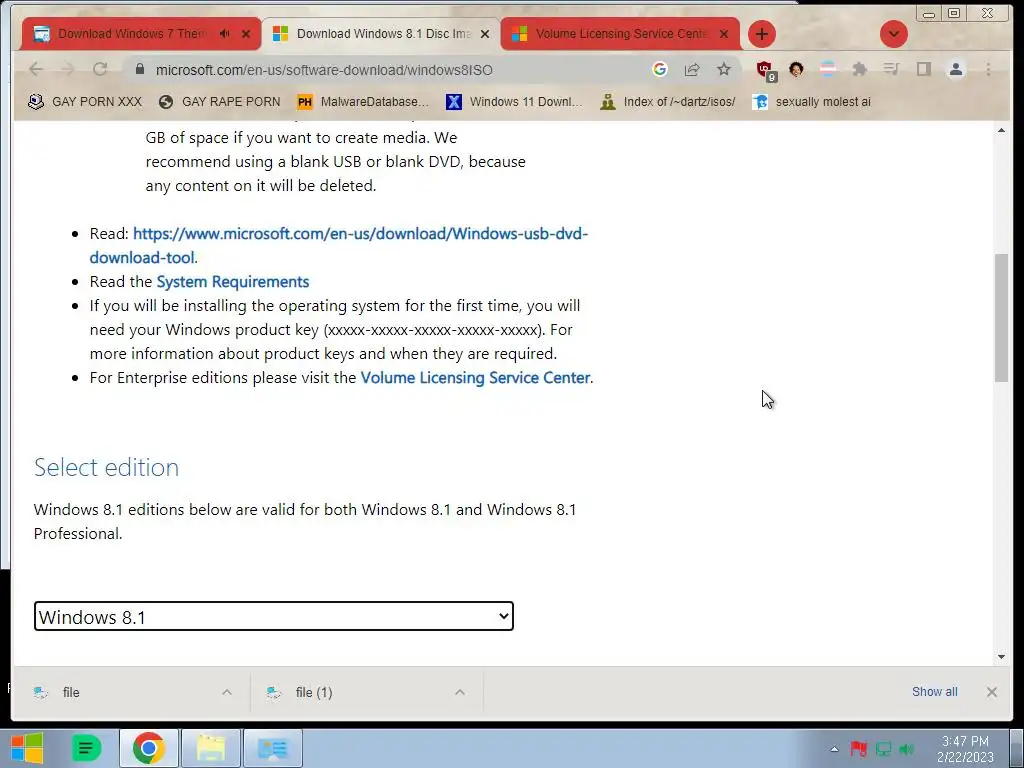
Task: Open the System Requirements link
Action: pyautogui.click(x=232, y=281)
